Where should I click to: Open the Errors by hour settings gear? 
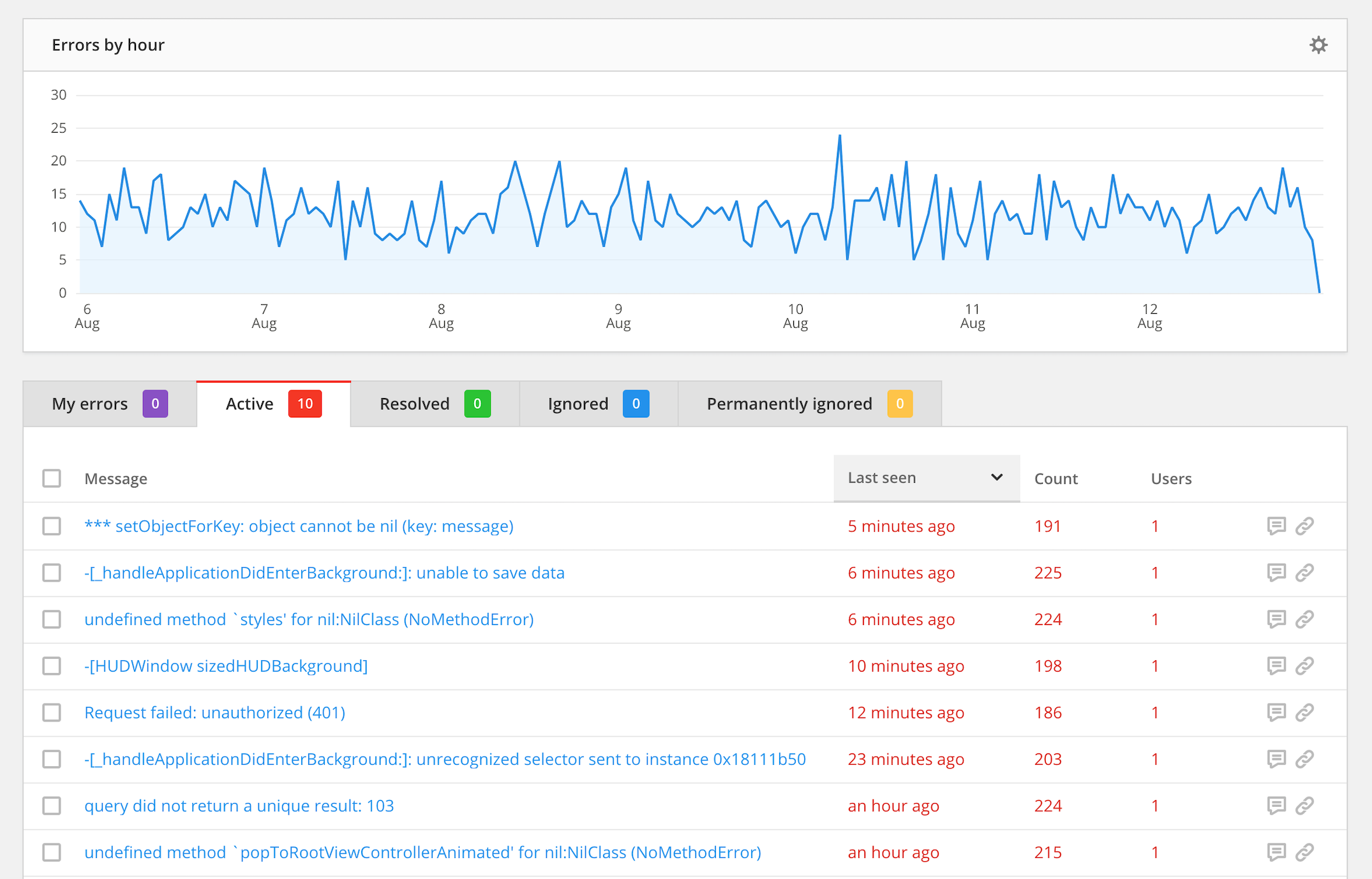1318,45
